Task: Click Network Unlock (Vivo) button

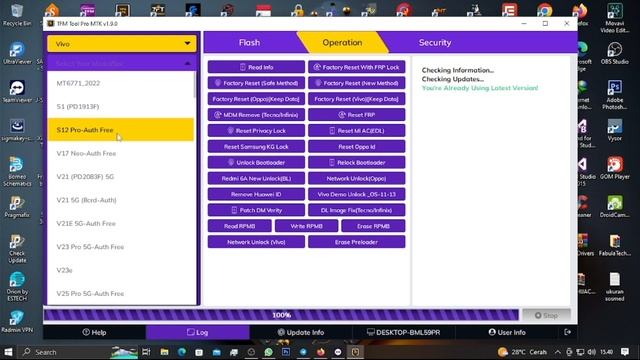Action: coord(256,242)
